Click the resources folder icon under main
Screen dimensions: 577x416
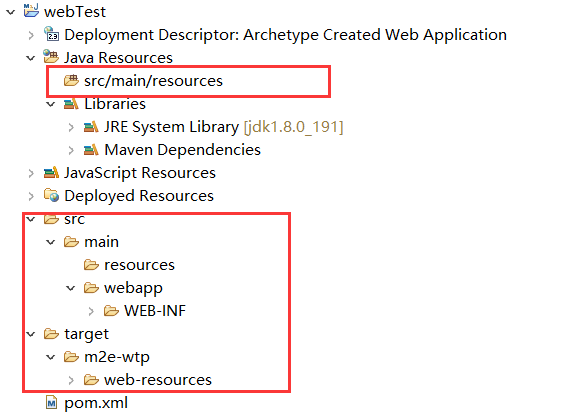tap(91, 265)
